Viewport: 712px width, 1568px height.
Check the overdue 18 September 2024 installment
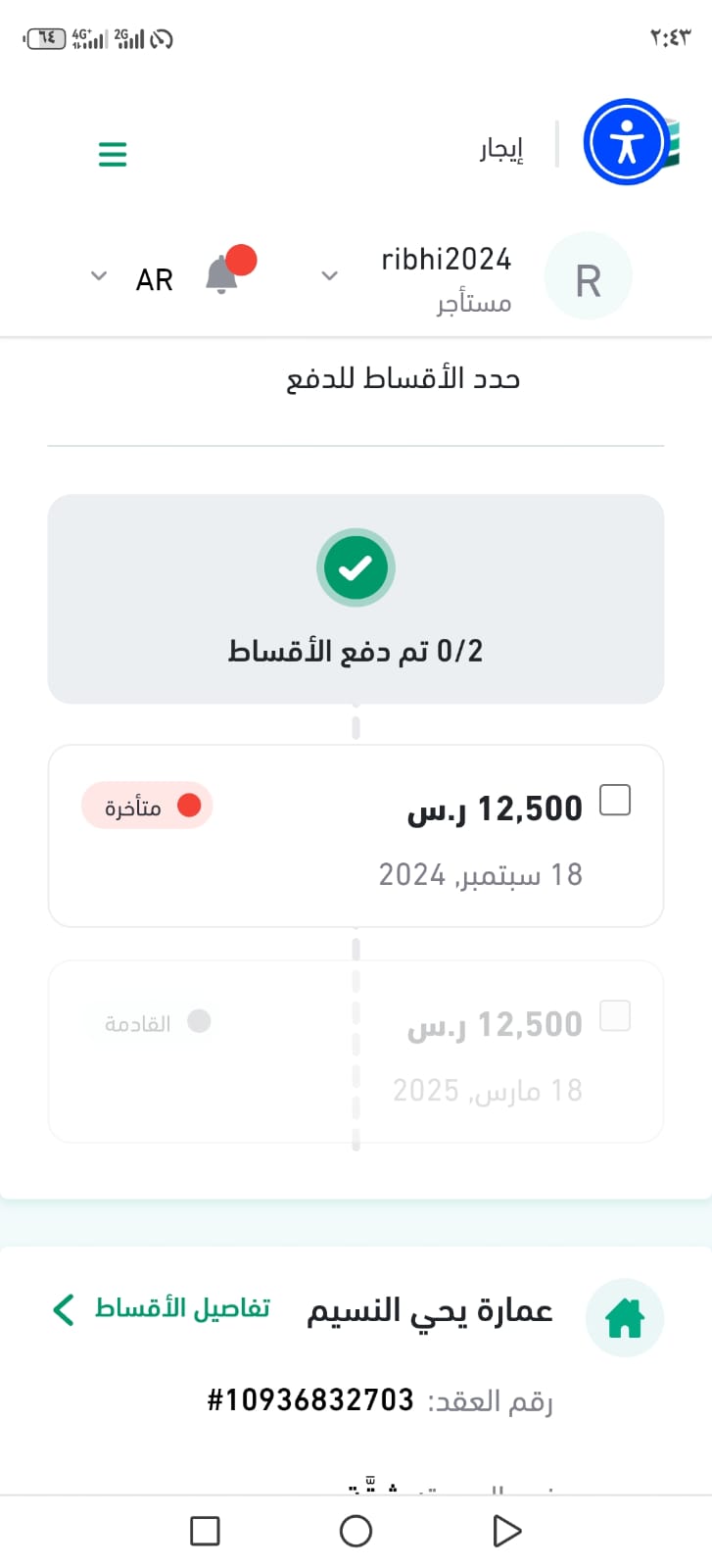[615, 801]
